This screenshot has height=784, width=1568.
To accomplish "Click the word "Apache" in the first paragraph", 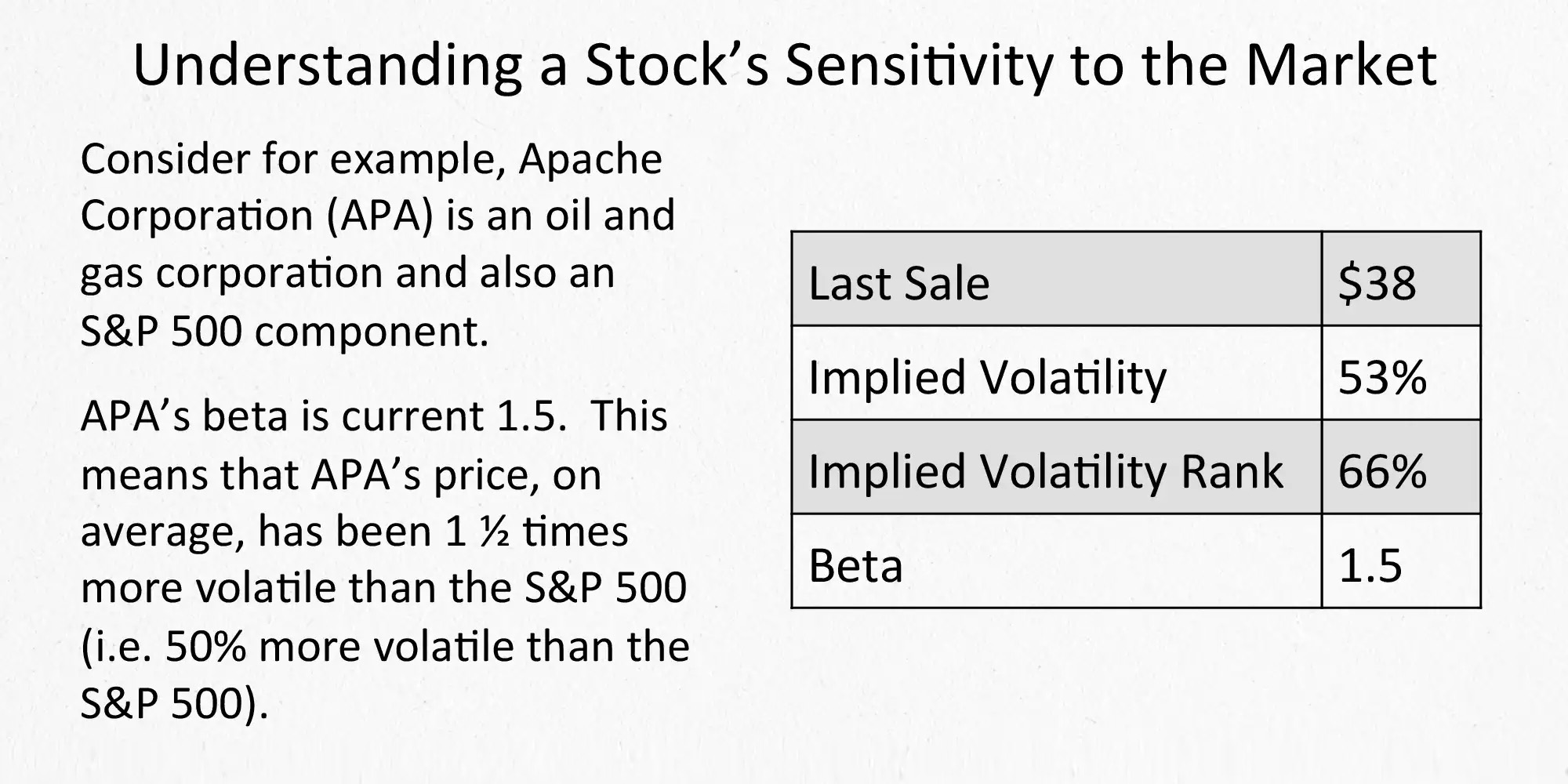I will pyautogui.click(x=590, y=159).
